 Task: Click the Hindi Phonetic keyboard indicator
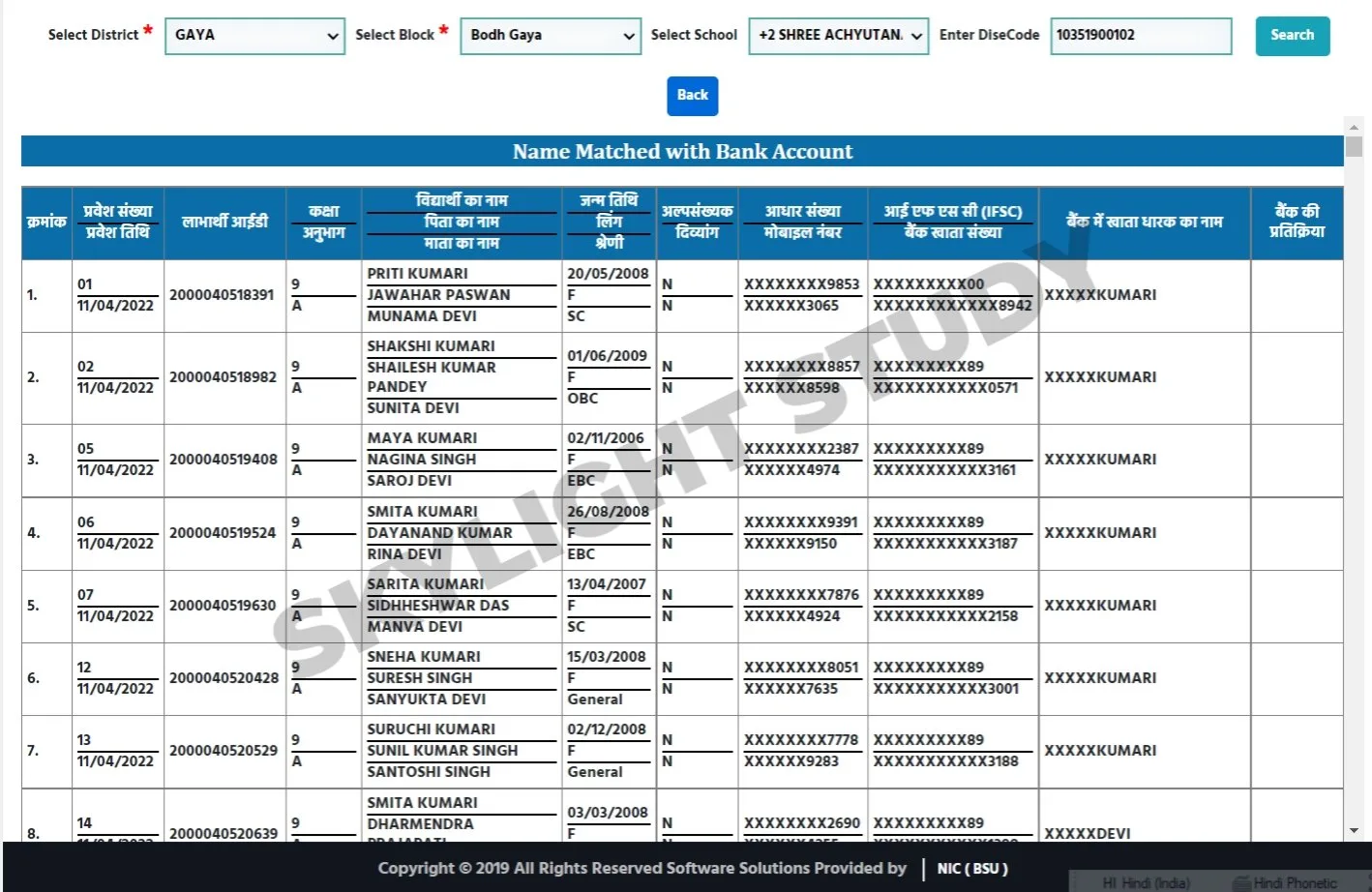(x=1286, y=882)
